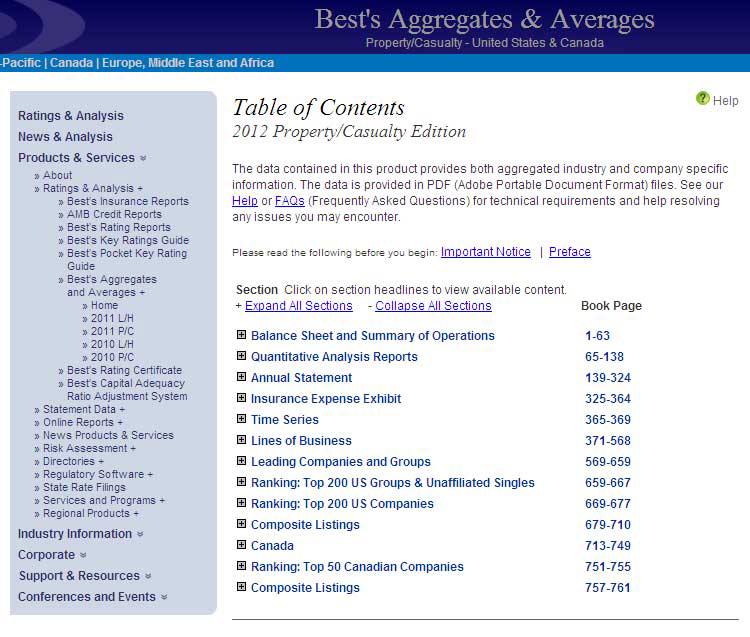The height and width of the screenshot is (637, 750).
Task: Open the Insurance Expense Exhibit section
Action: click(326, 399)
